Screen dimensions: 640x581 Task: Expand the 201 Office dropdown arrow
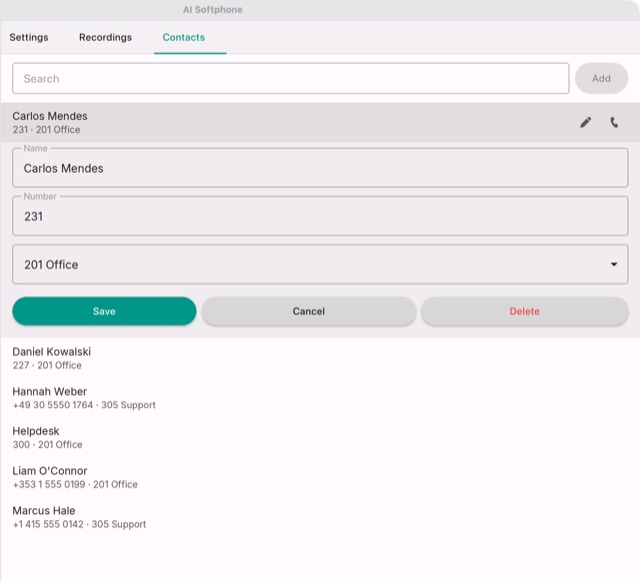(x=613, y=264)
